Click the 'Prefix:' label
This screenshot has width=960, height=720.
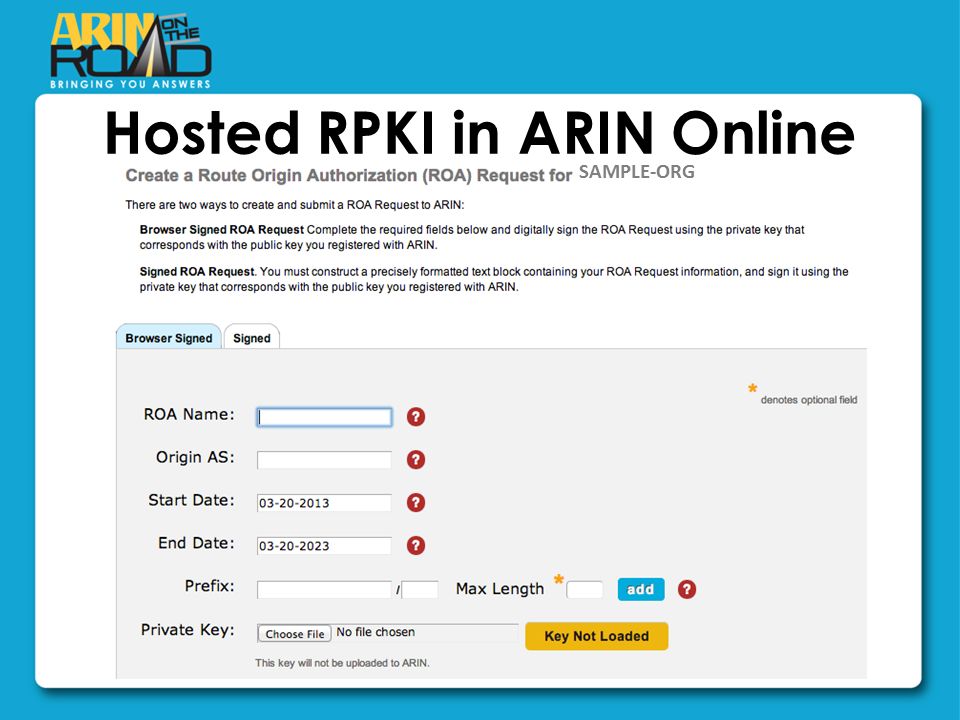pos(209,586)
